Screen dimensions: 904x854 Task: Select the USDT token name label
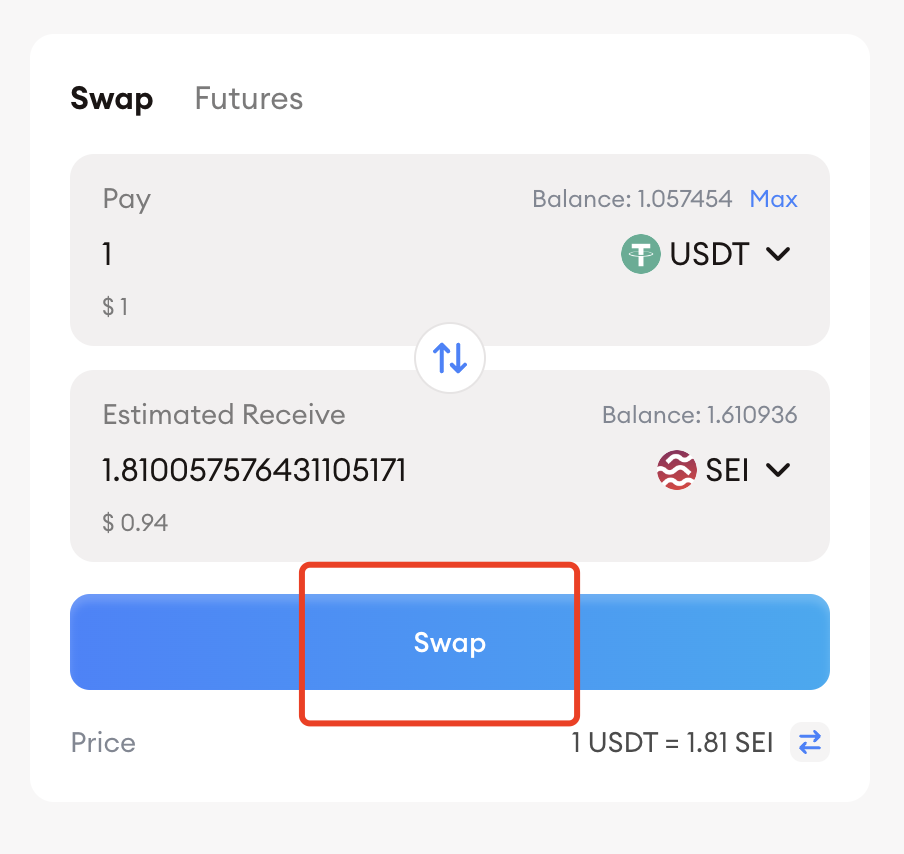point(709,254)
